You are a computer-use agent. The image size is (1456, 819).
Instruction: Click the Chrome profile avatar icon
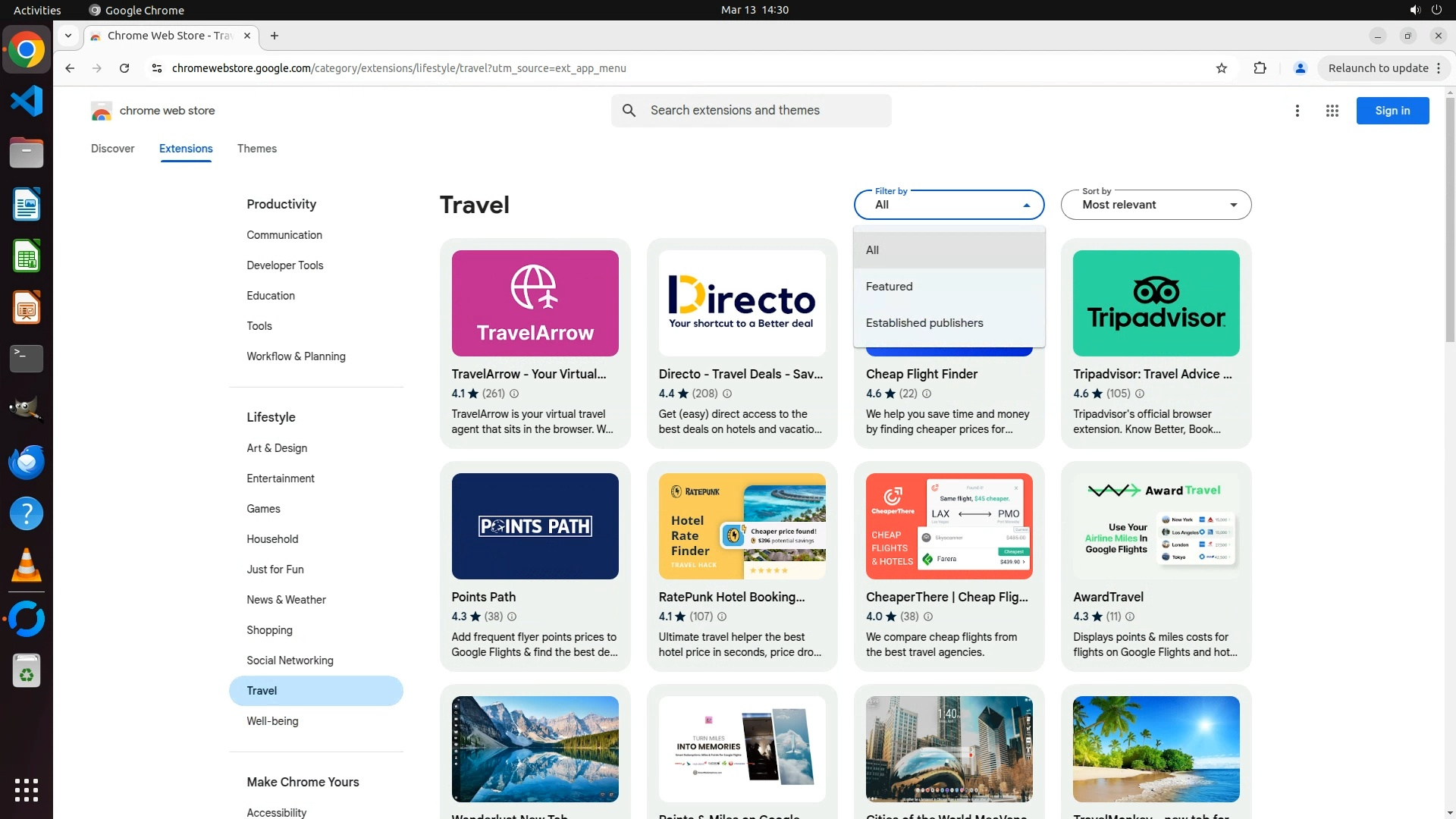[1300, 68]
